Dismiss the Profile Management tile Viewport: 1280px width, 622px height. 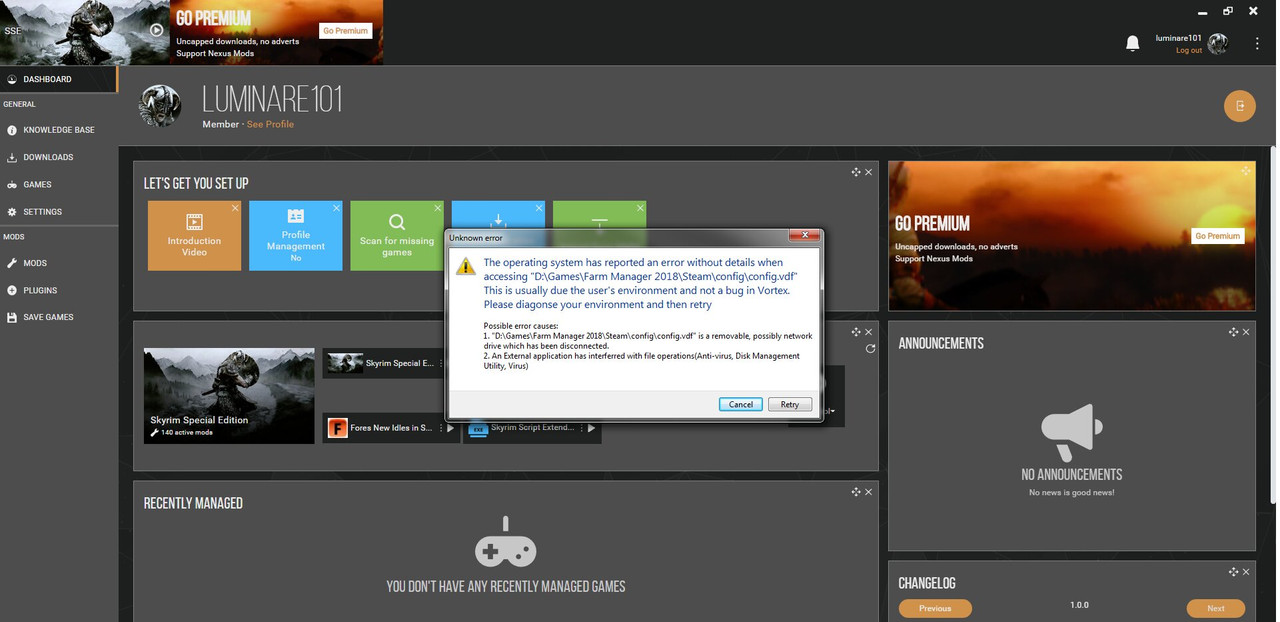point(336,208)
